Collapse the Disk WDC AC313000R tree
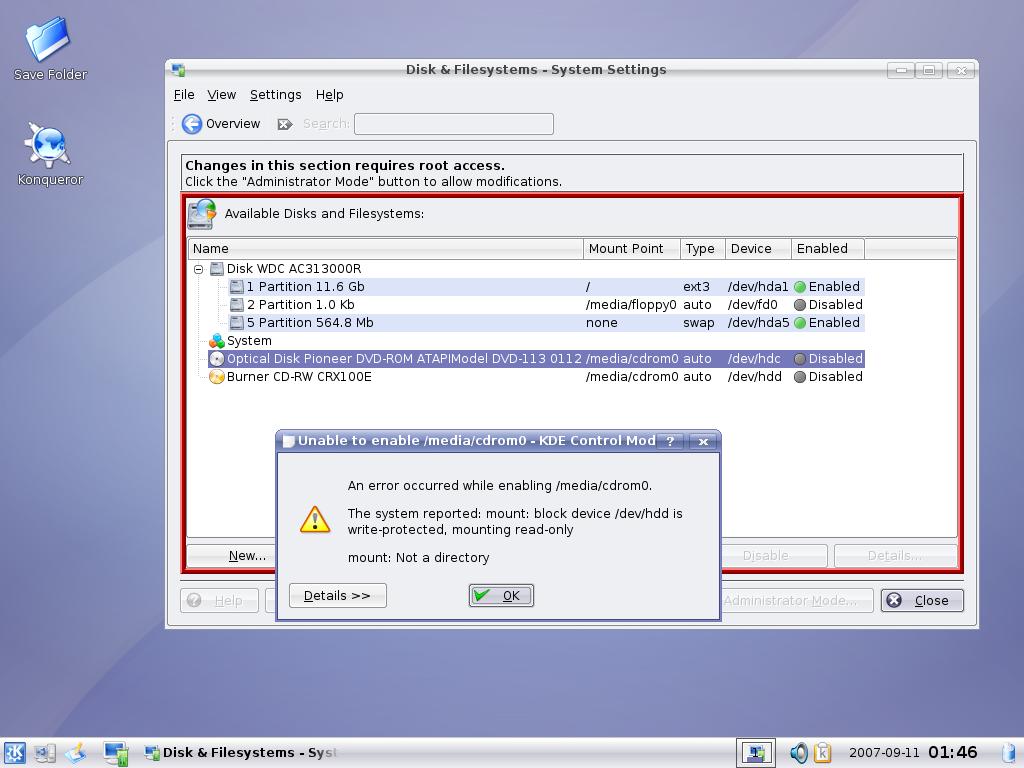 (198, 269)
